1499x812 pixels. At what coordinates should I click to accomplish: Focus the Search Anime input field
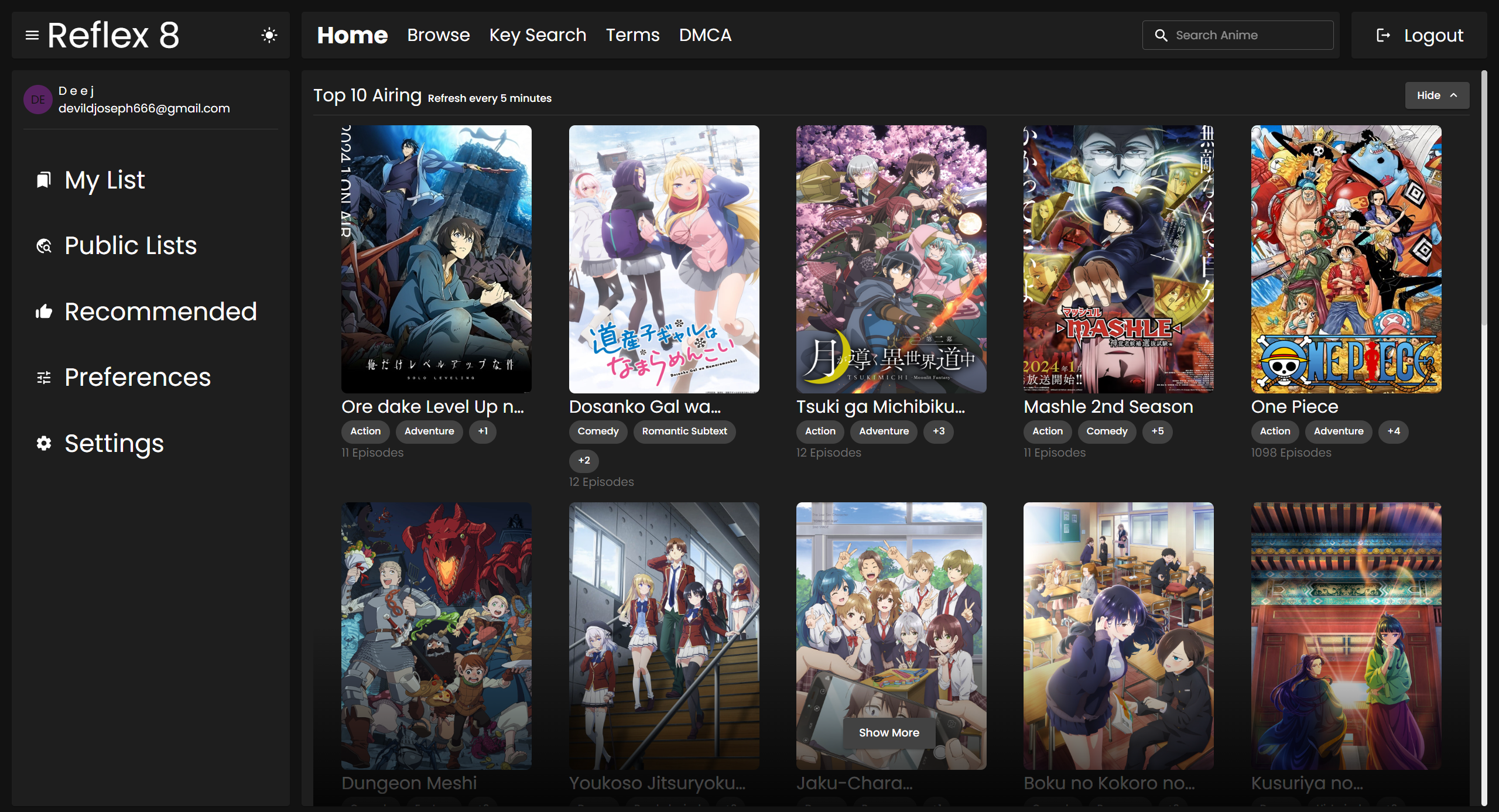1238,35
